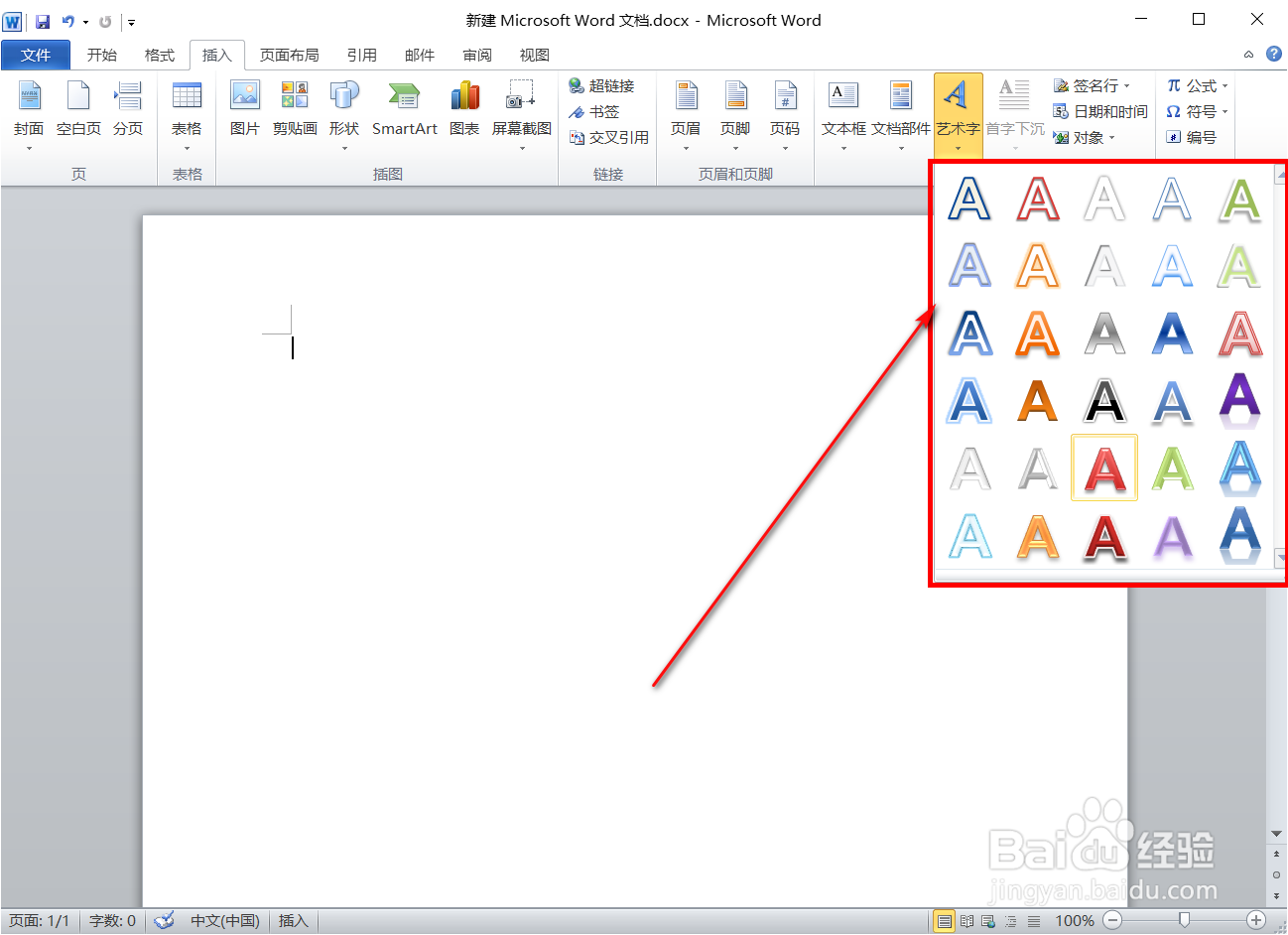The image size is (1288, 935).
Task: Switch to the Format (格式) tab
Action: pyautogui.click(x=160, y=55)
